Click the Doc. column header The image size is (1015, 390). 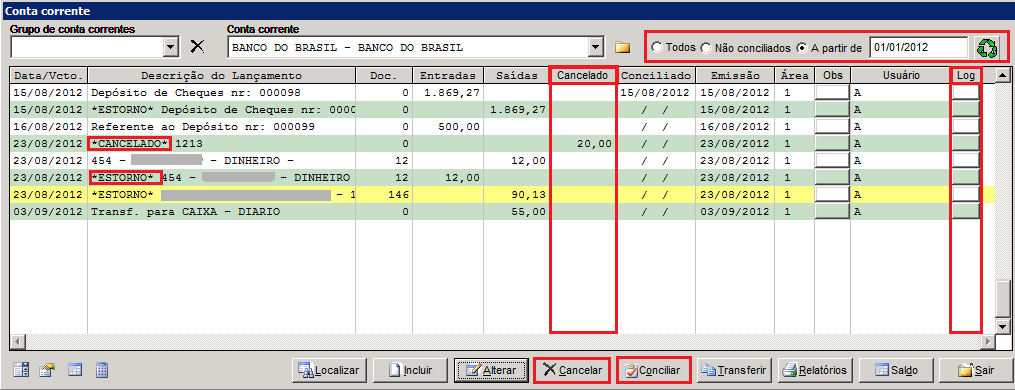click(383, 75)
